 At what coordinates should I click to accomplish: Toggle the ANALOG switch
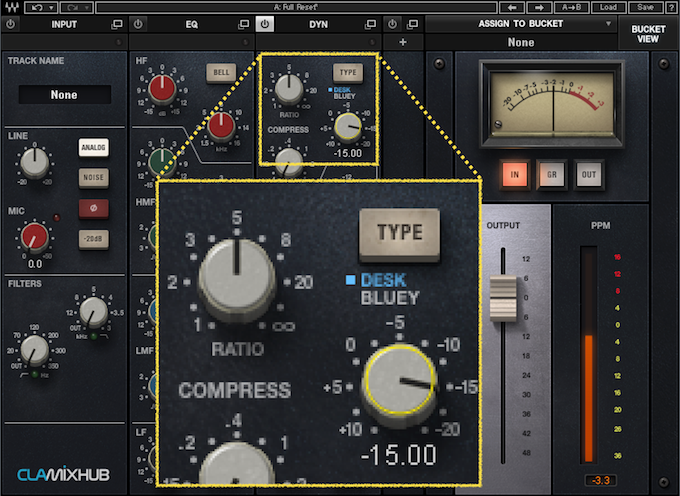93,147
